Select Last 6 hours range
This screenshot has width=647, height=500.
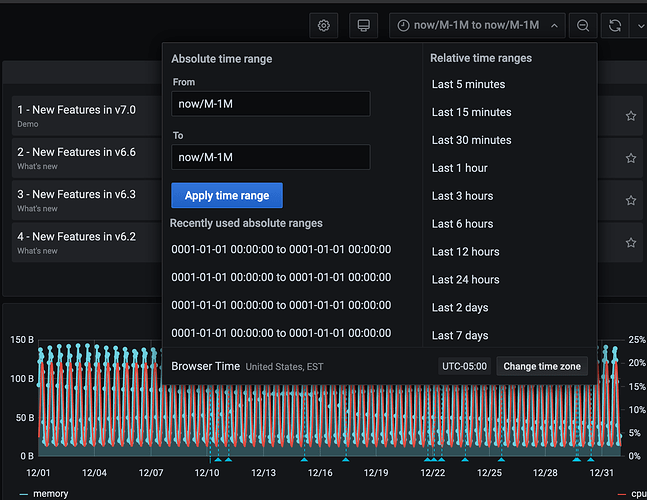coord(463,224)
